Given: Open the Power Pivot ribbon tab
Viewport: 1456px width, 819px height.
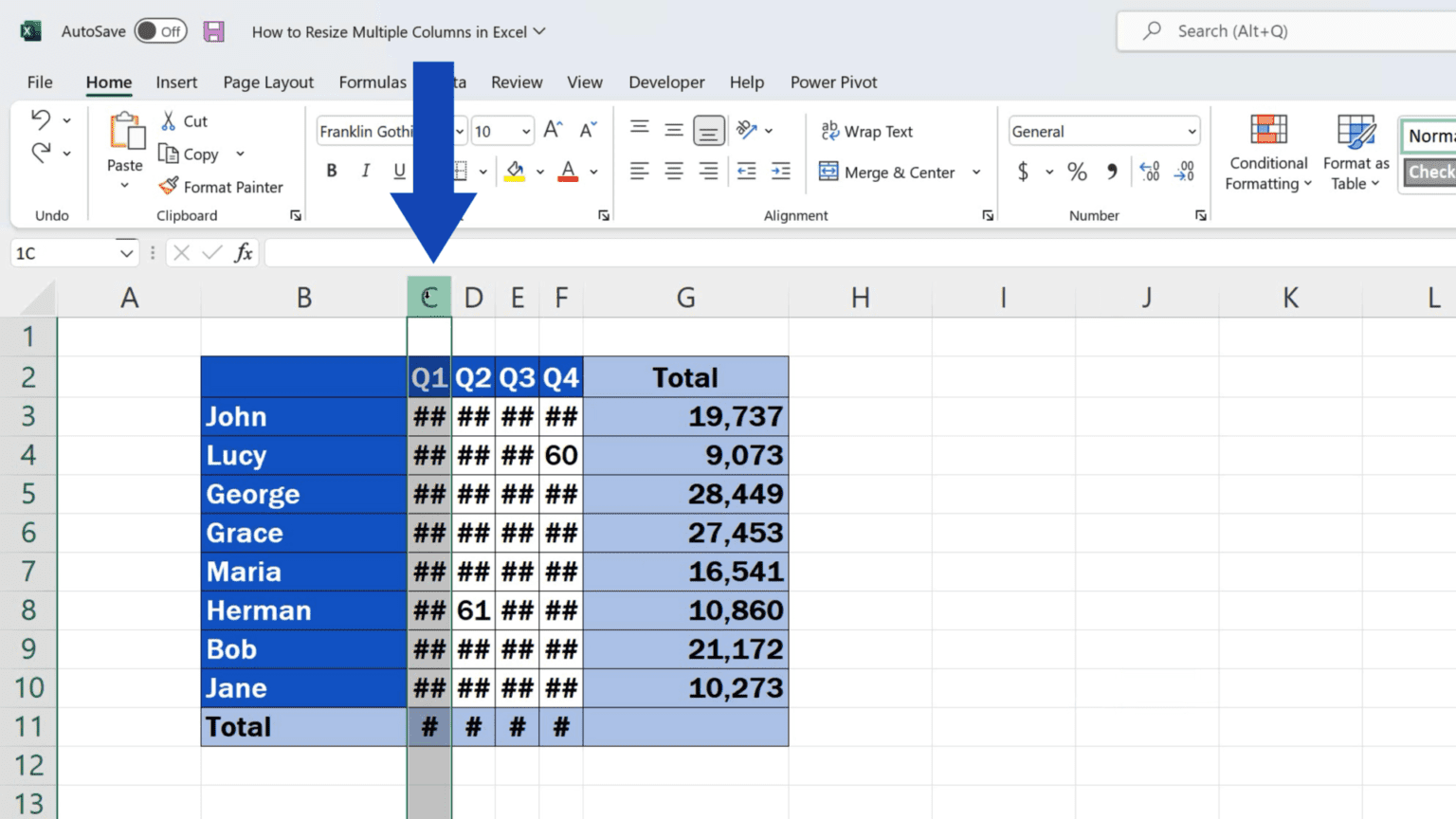Looking at the screenshot, I should (833, 82).
